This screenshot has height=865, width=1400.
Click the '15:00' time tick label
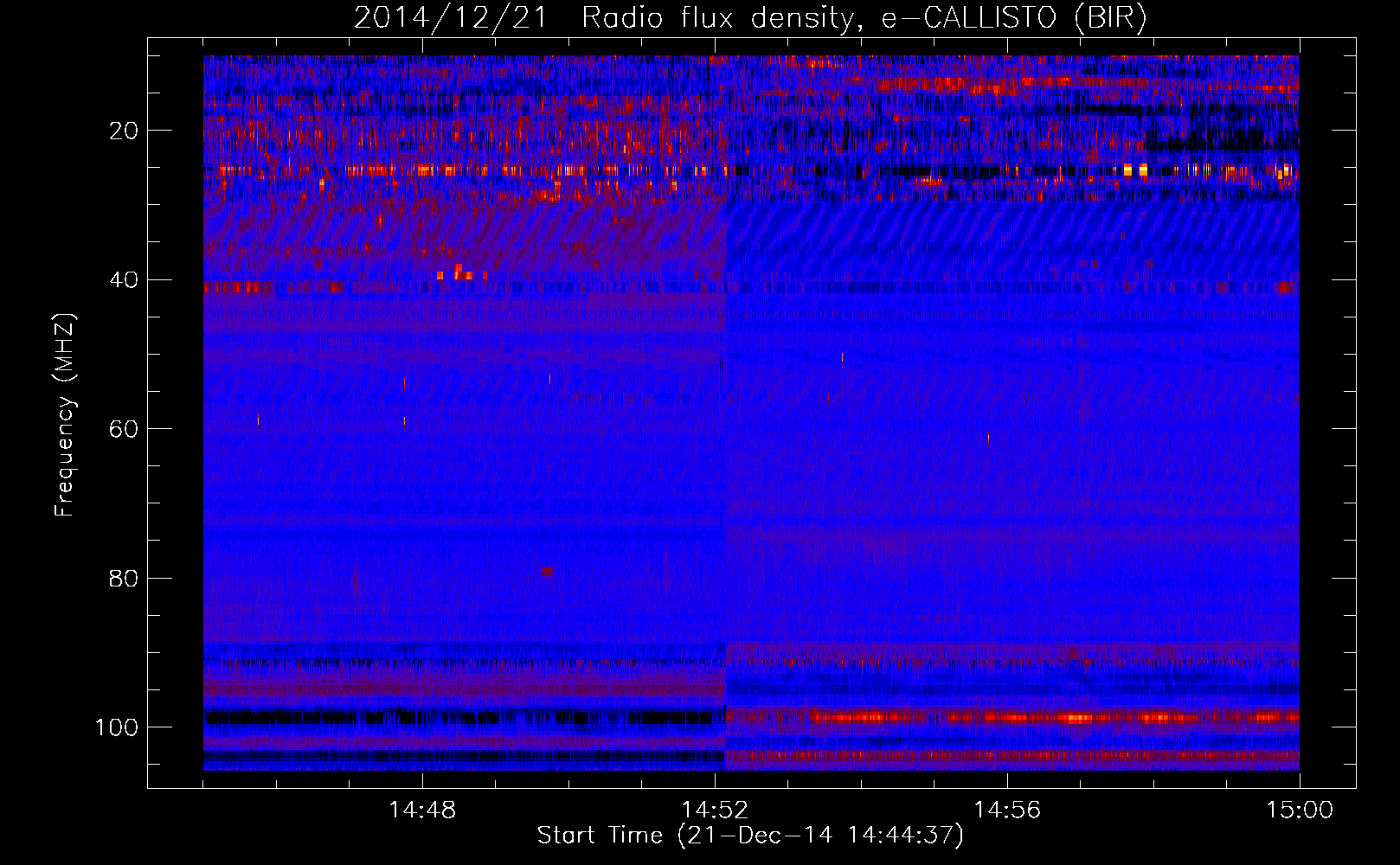coord(1300,811)
